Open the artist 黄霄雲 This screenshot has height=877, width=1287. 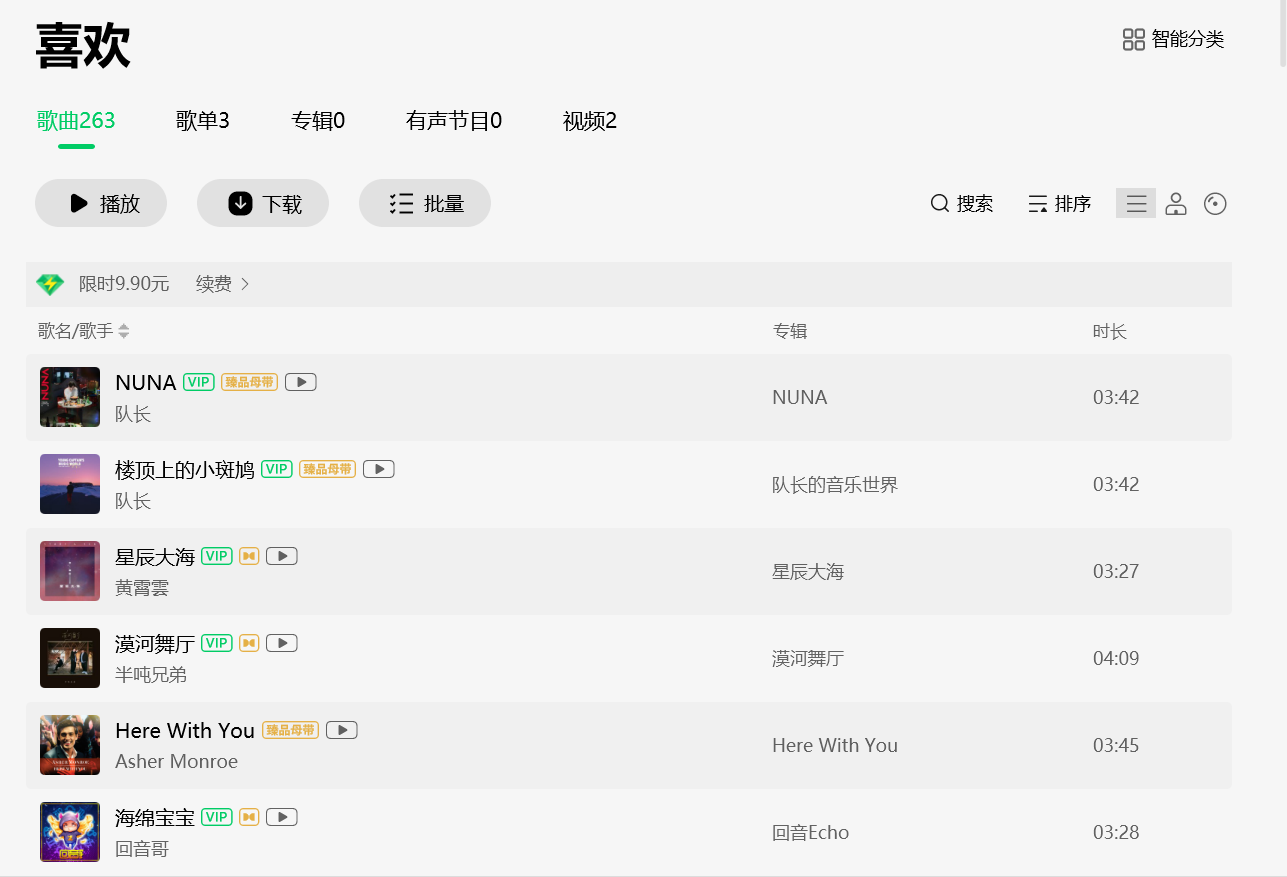[x=142, y=588]
